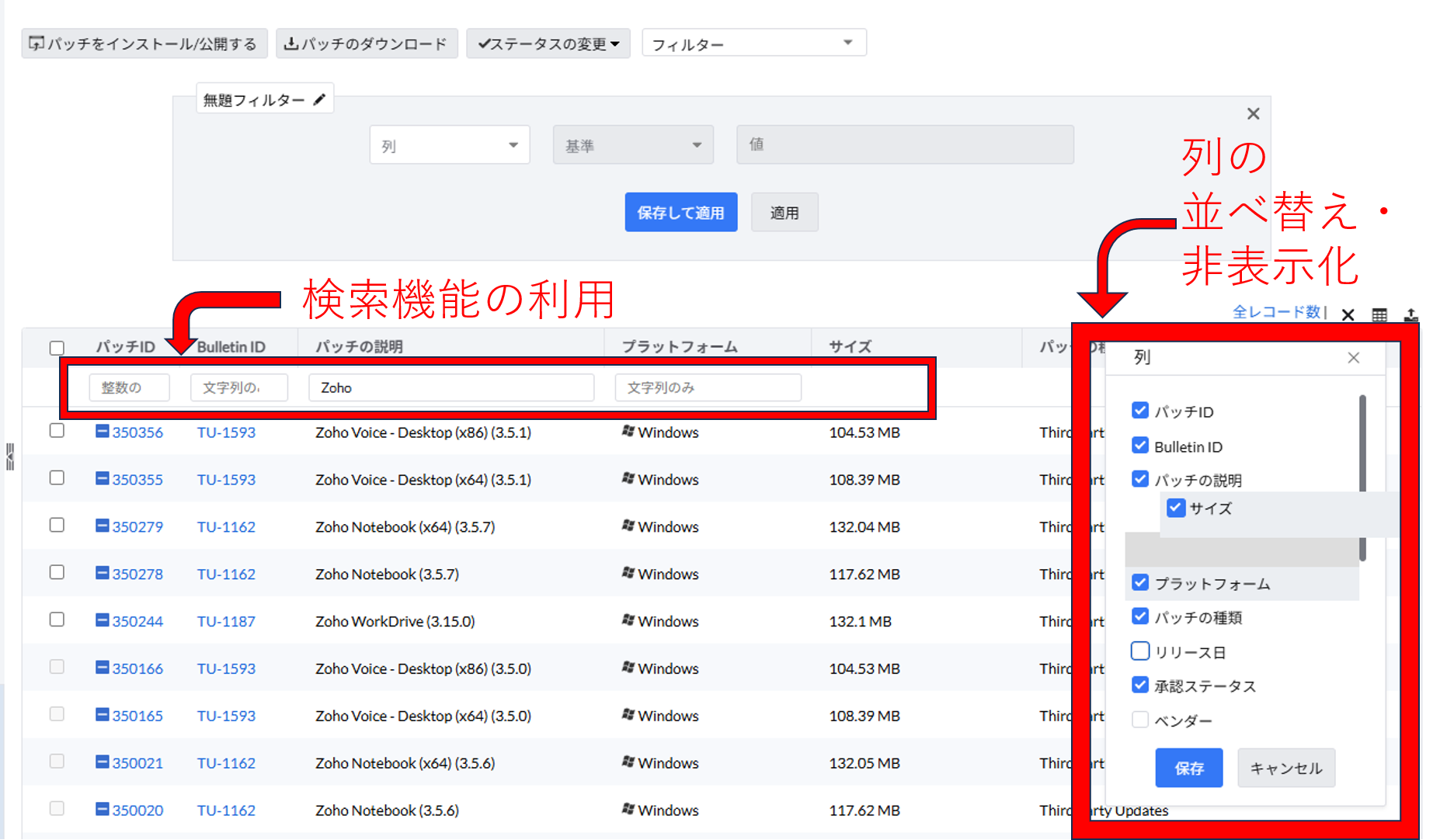Uncheck パッチID in the column panel
Image resolution: width=1440 pixels, height=840 pixels.
pos(1140,410)
